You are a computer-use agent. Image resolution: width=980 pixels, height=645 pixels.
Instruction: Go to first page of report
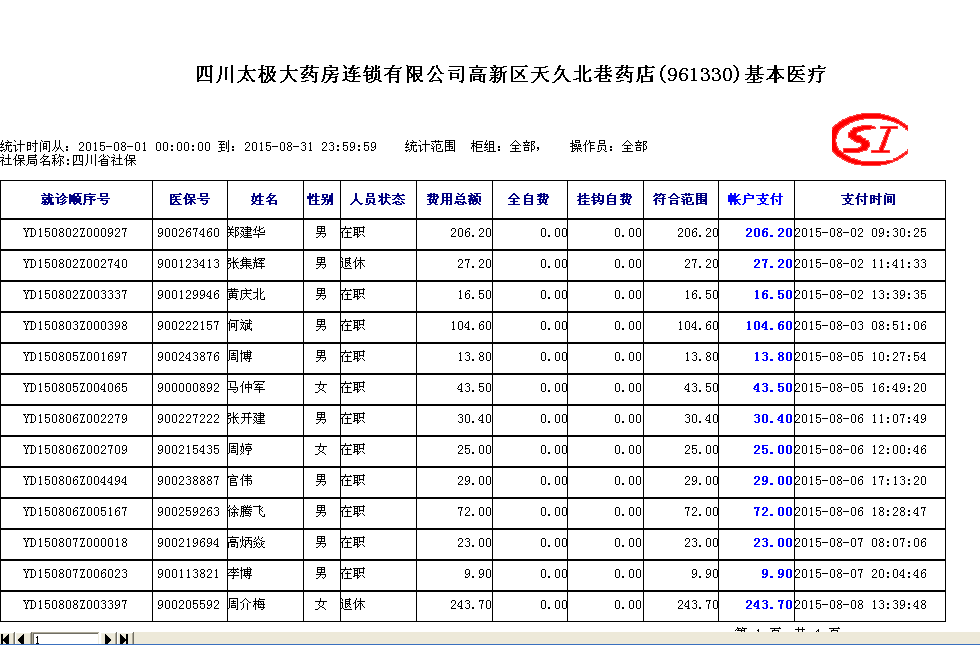point(6,639)
